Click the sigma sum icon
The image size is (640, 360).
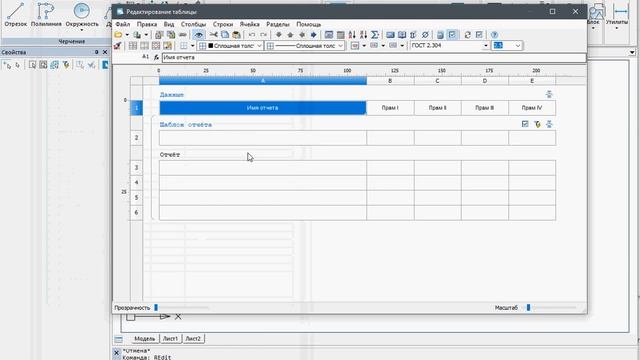coord(375,35)
